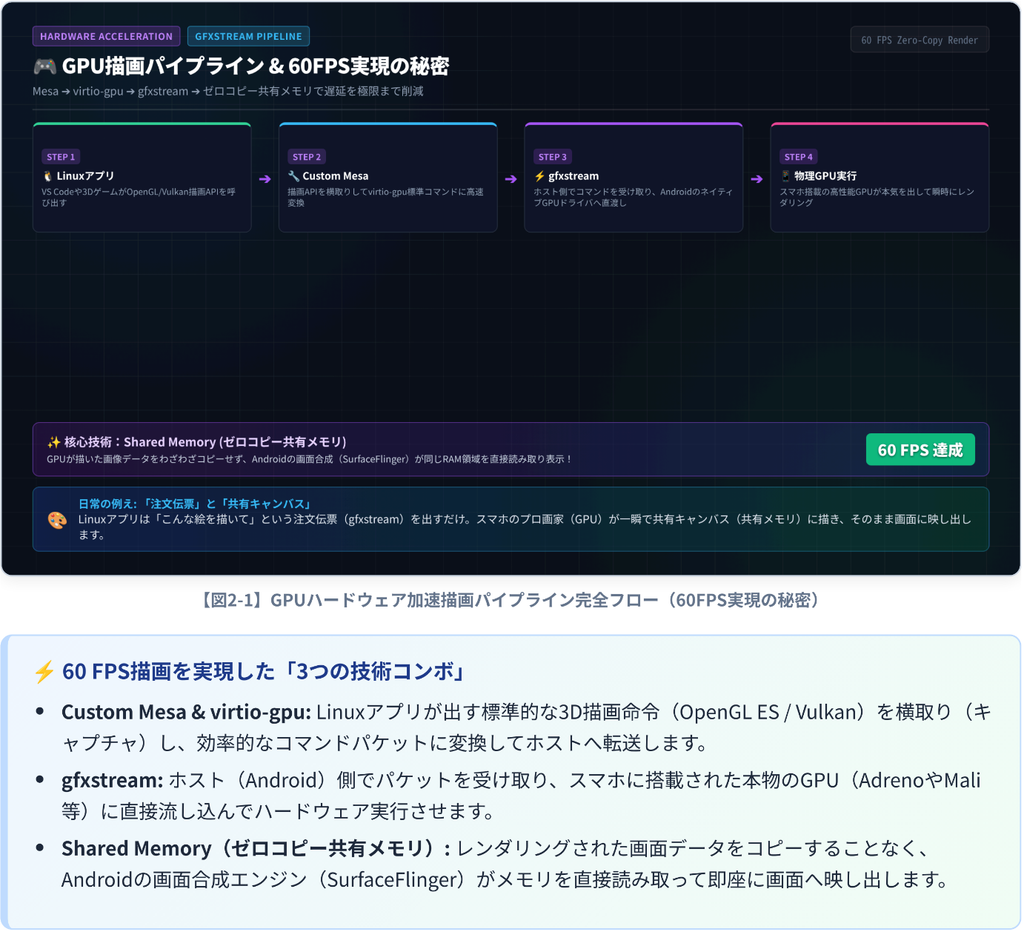The width and height of the screenshot is (1024, 931).
Task: Click the penguin icon beside Linuxアプリ
Action: click(48, 176)
